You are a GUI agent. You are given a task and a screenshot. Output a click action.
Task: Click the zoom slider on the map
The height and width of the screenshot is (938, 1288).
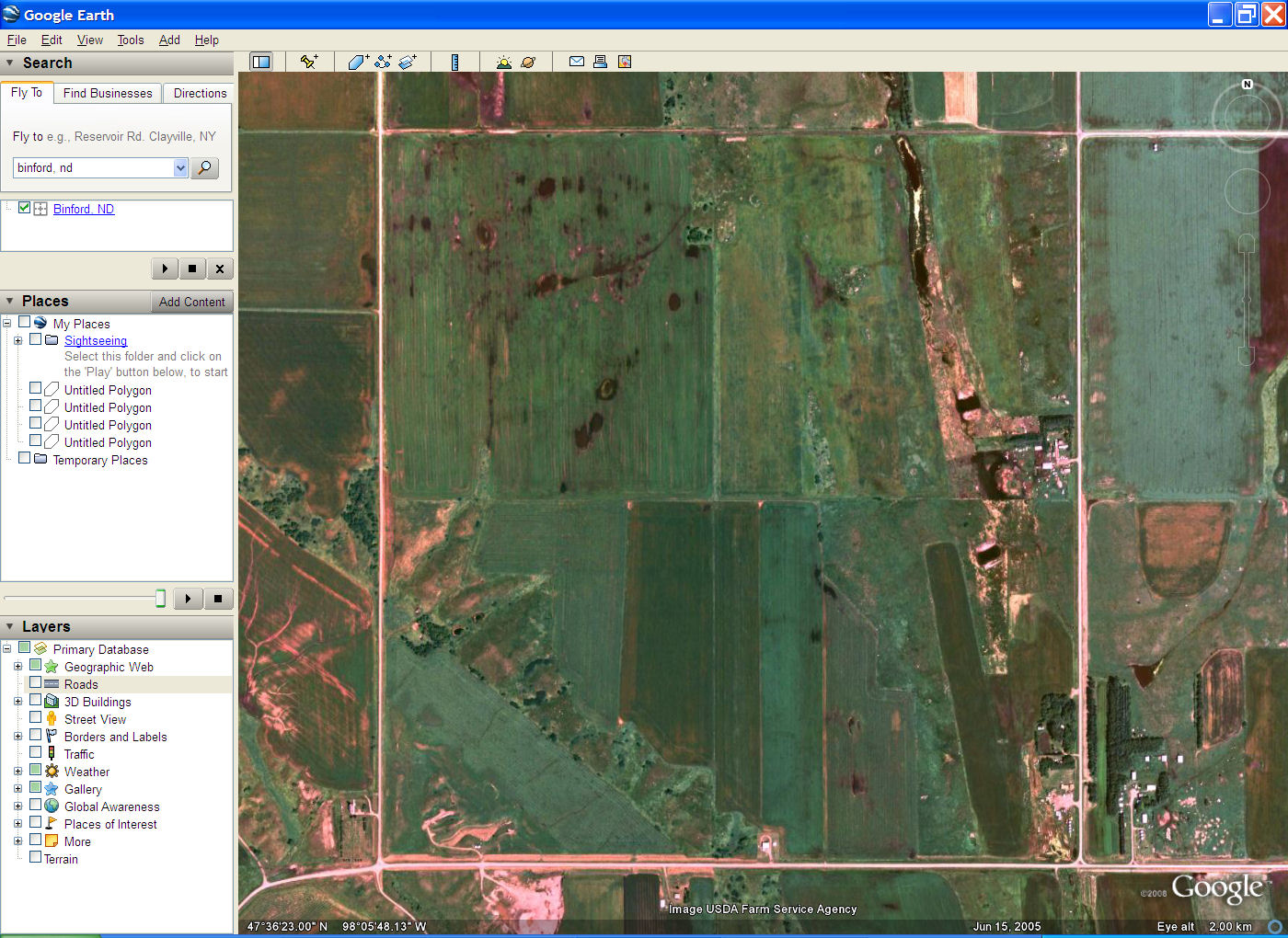1247,299
